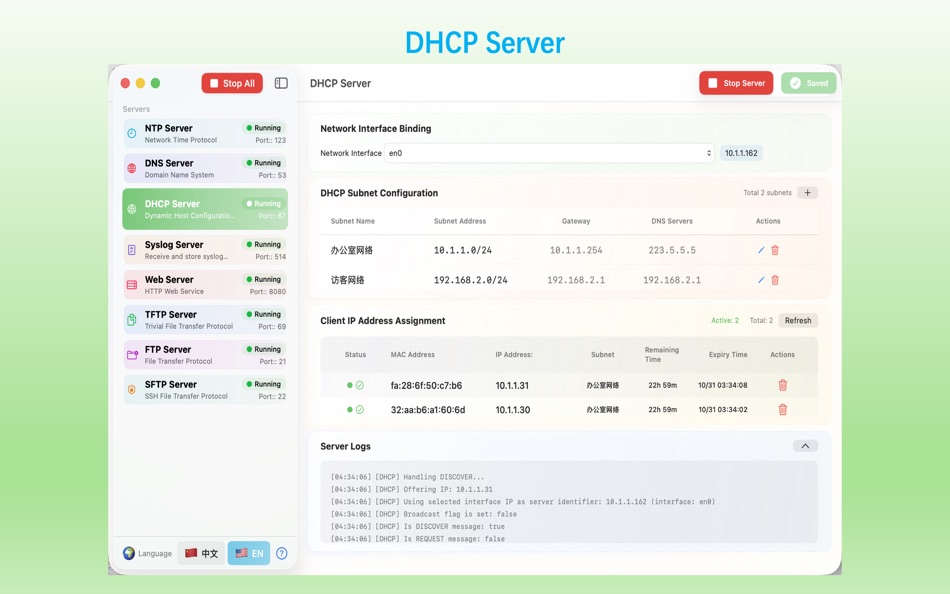Edit the 办公室网络 subnet with the pencil icon
Viewport: 950px width, 594px height.
coord(761,249)
